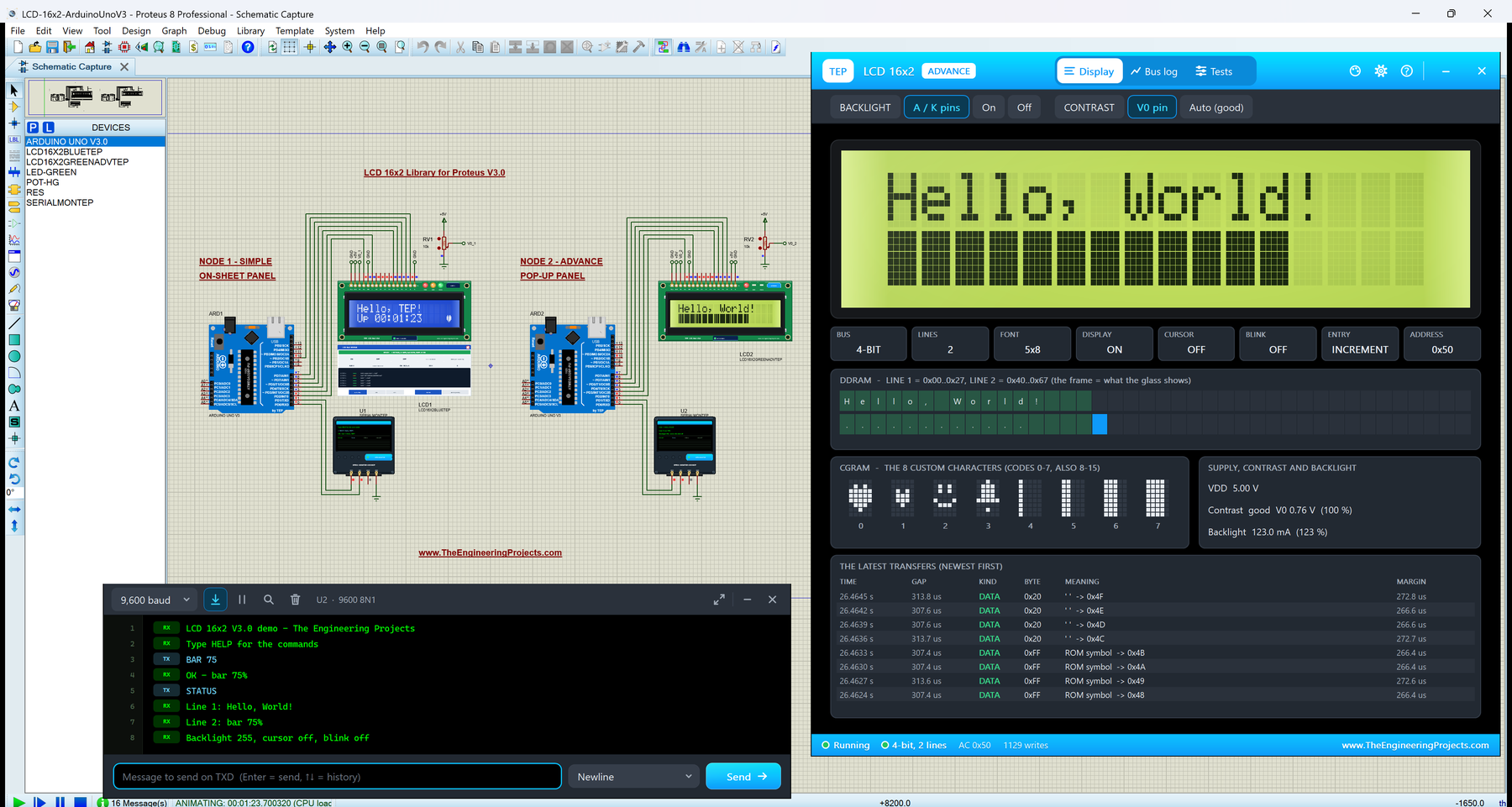Screen dimensions: 1512x807
Task: Open the LCD panel help question icon
Action: tap(1407, 71)
